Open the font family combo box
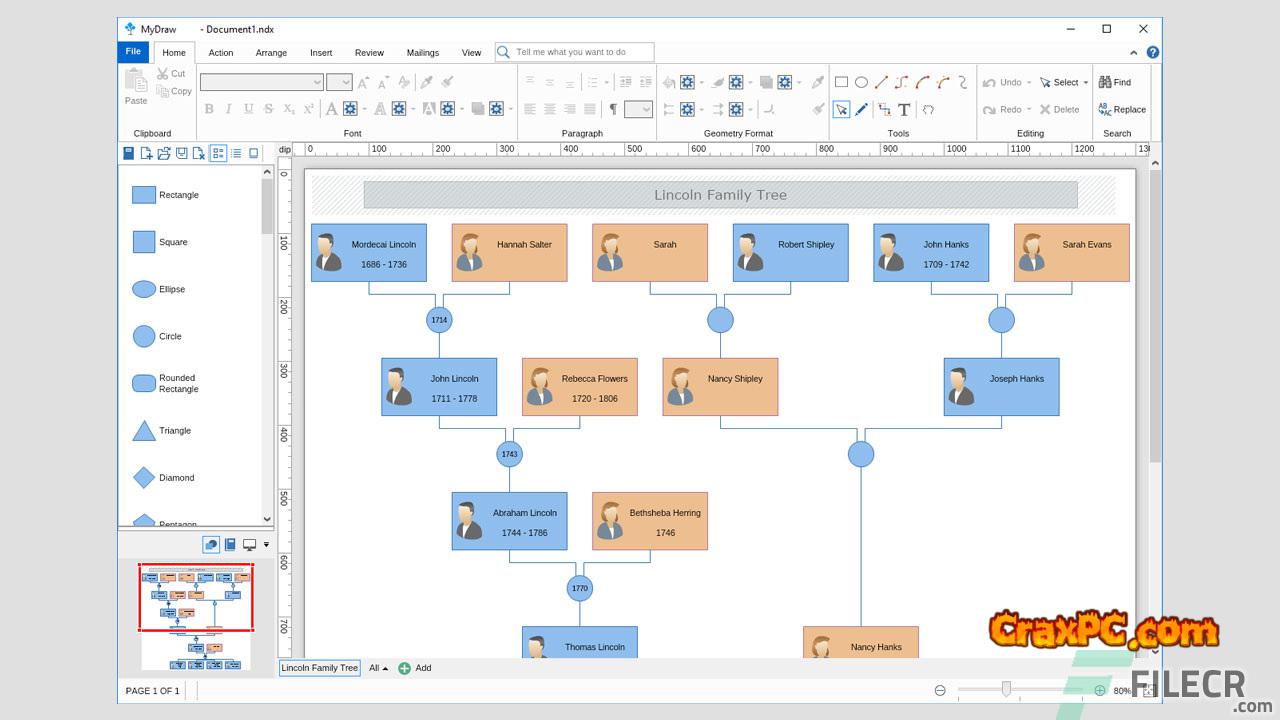Viewport: 1280px width, 720px height. click(261, 82)
